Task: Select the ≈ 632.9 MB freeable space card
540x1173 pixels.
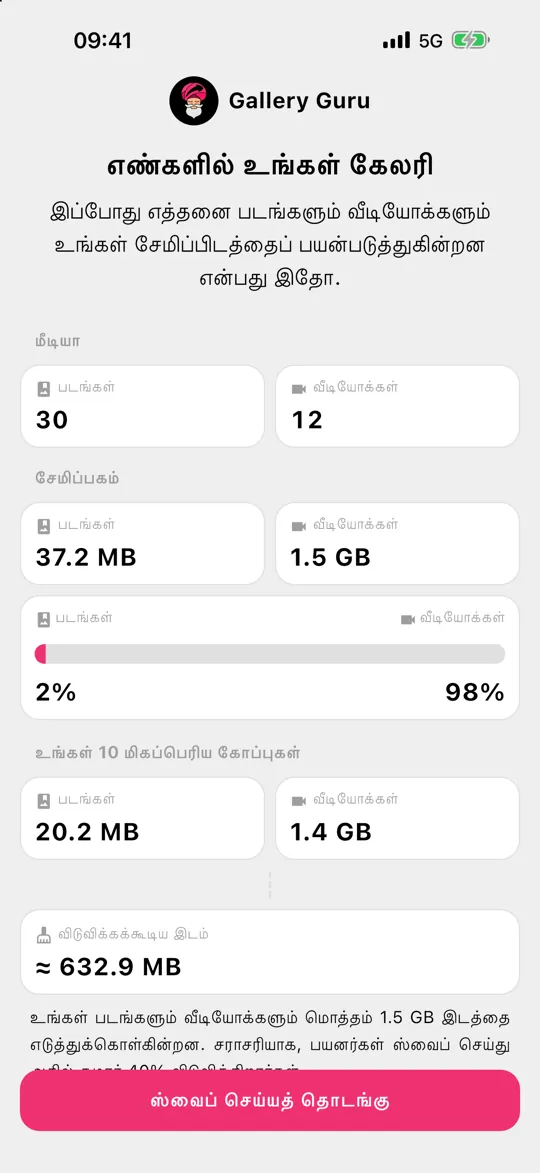Action: click(x=270, y=952)
